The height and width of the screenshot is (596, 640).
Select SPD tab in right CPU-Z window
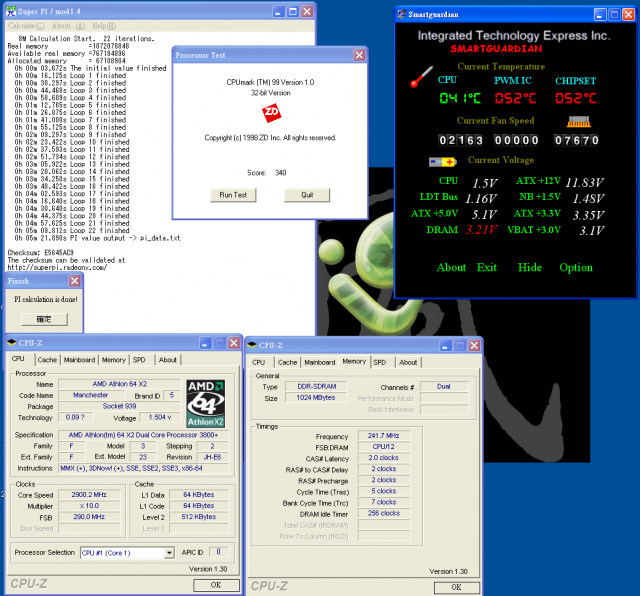(x=379, y=362)
